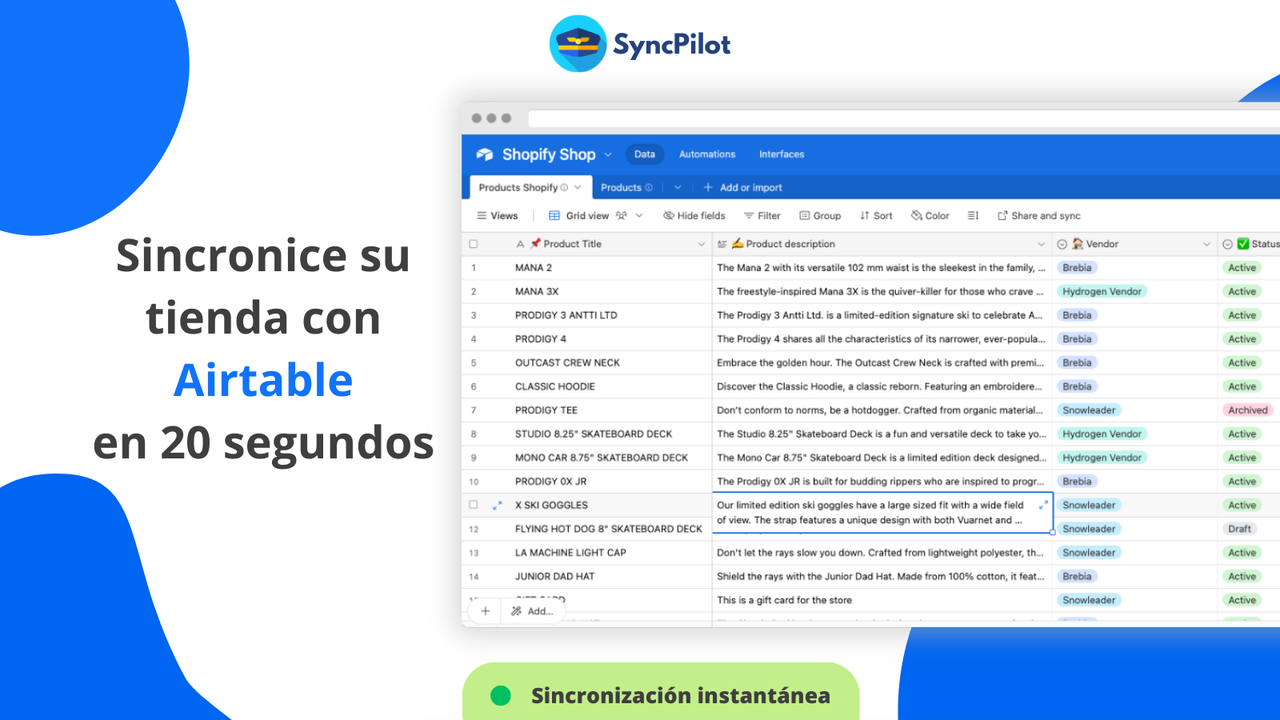
Task: Open the Color menu
Action: 930,216
